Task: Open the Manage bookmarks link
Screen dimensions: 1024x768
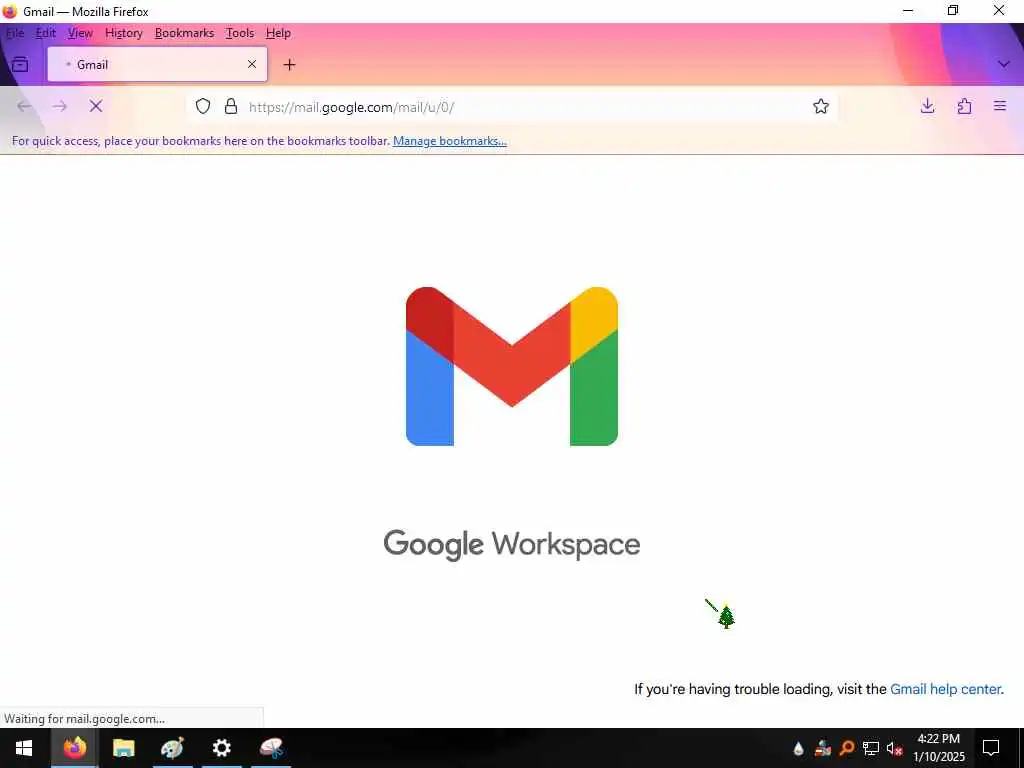Action: coord(449,140)
